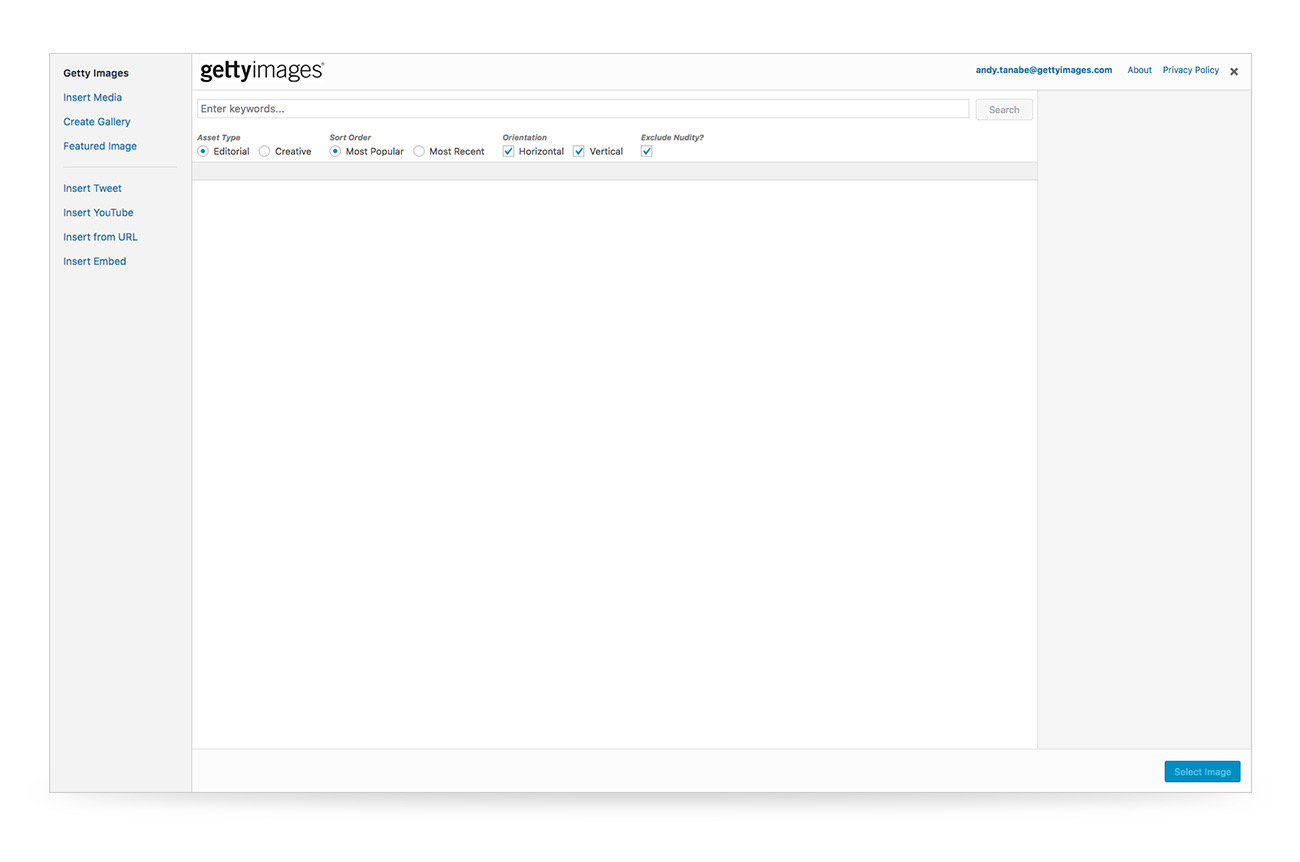This screenshot has width=1300, height=862.
Task: Select Insert YouTube option
Action: coord(98,213)
